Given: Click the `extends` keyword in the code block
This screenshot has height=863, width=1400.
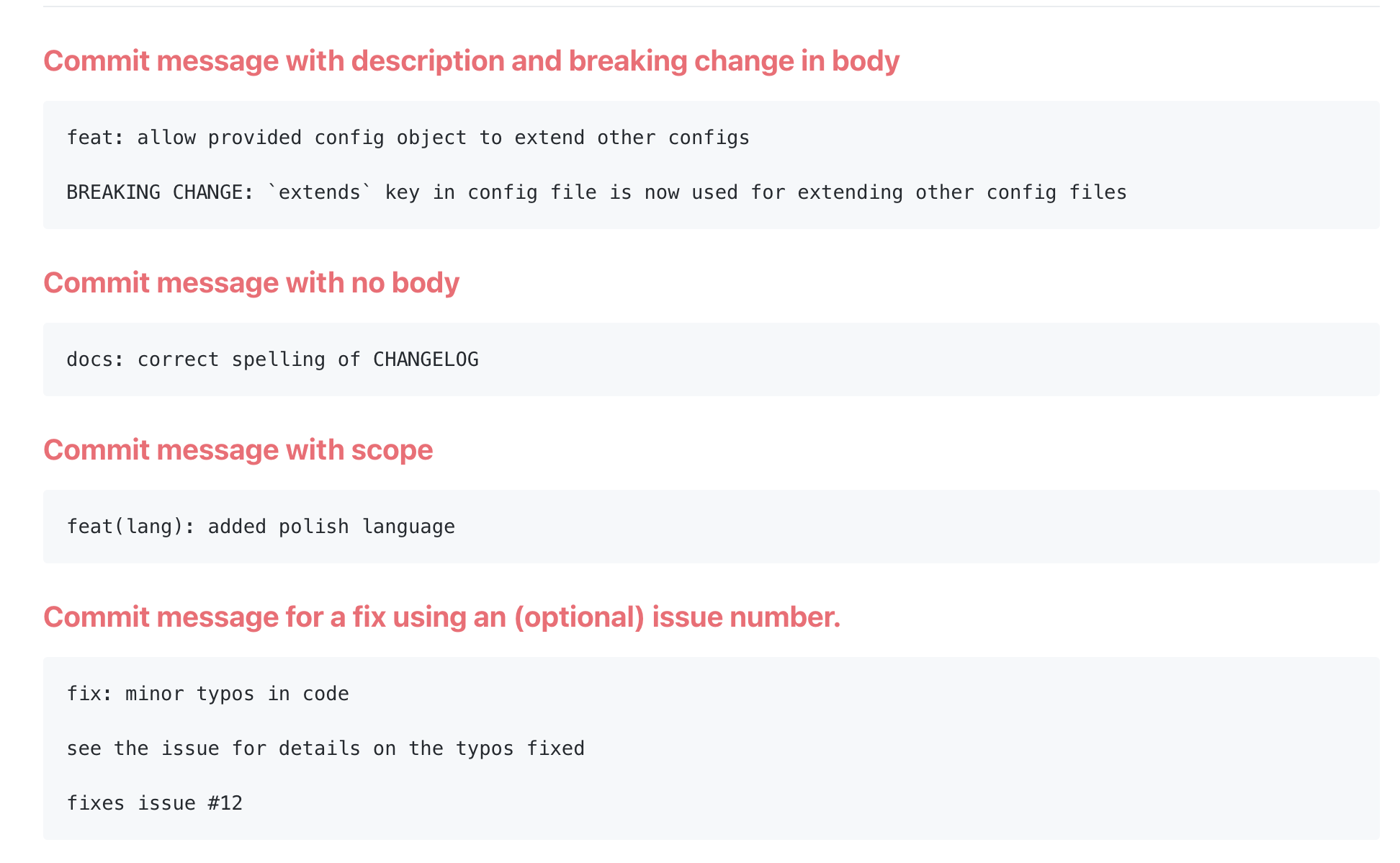Looking at the screenshot, I should coord(319,192).
